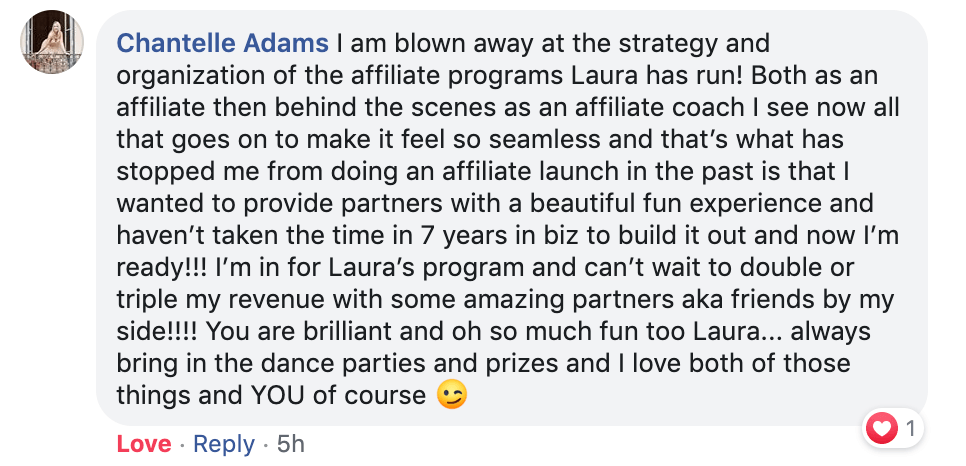Viewport: 966px width, 466px height.
Task: Click the phrase "triple my revenue"
Action: coord(222,300)
